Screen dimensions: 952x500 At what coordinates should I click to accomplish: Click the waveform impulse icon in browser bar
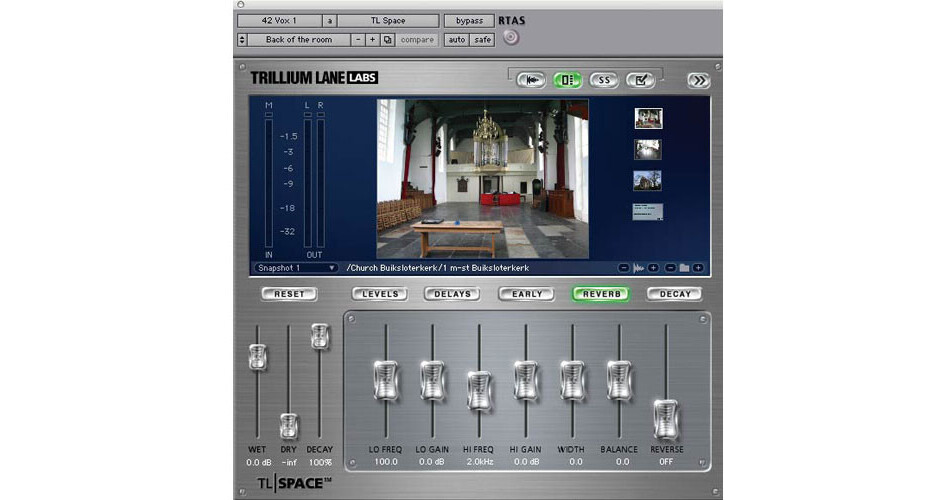(x=638, y=268)
